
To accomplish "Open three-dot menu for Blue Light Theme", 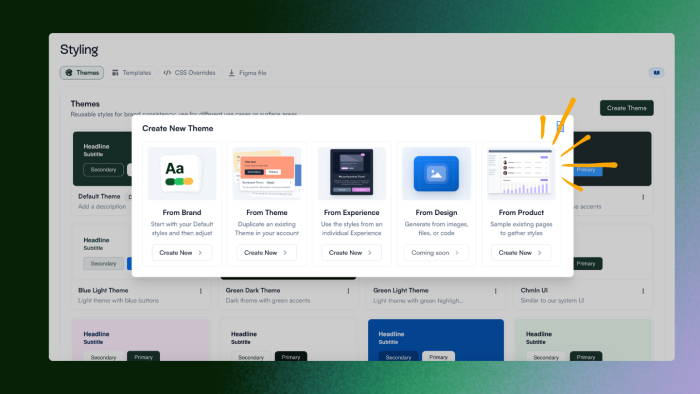I will coord(201,291).
